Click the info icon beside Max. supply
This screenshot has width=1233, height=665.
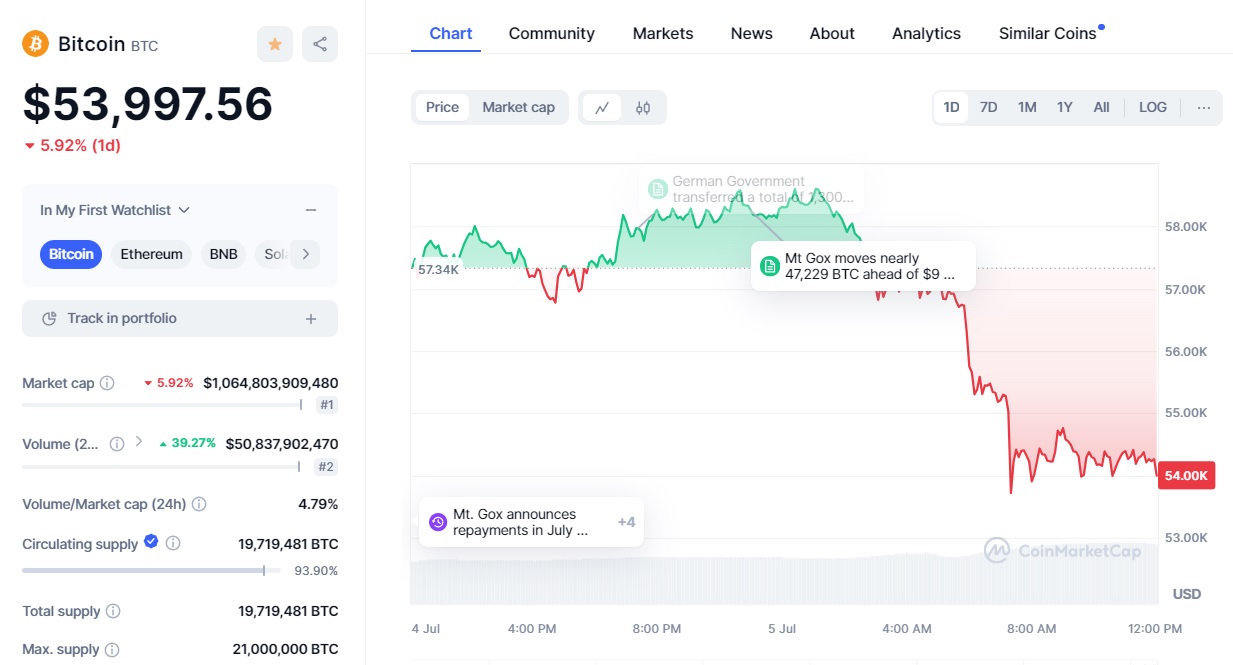pyautogui.click(x=113, y=650)
